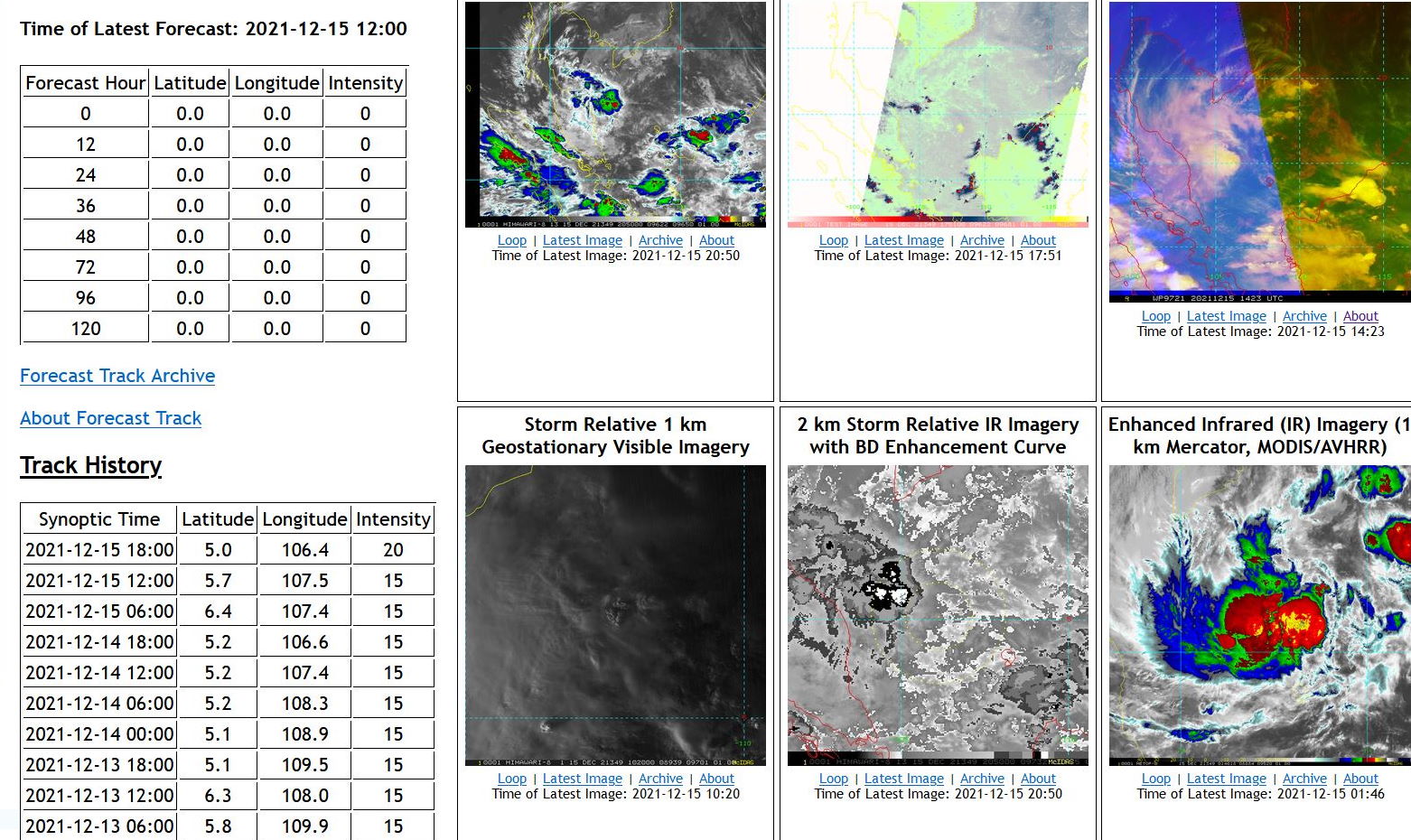
Task: Click About under the 17:51 test image panel
Action: tap(1038, 240)
